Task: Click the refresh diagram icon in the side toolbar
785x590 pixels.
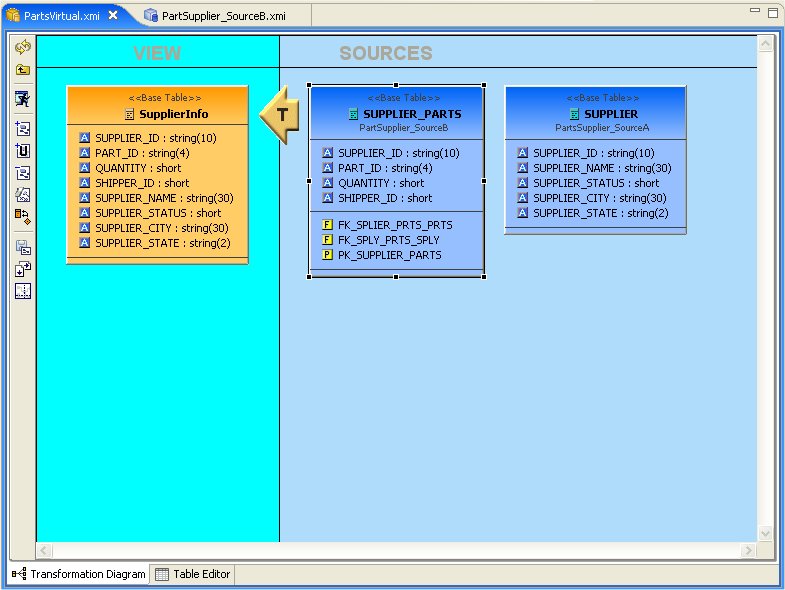Action: click(23, 48)
